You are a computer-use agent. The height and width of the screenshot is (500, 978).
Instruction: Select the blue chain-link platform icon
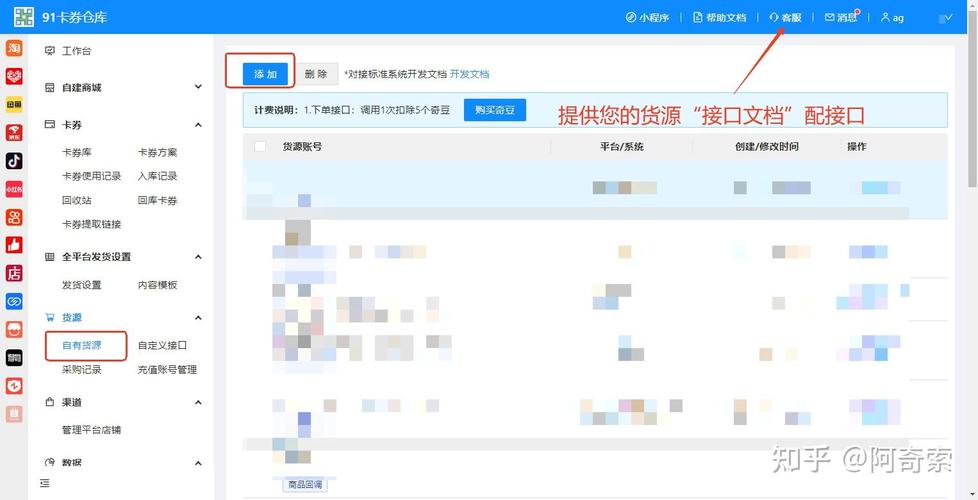click(14, 301)
